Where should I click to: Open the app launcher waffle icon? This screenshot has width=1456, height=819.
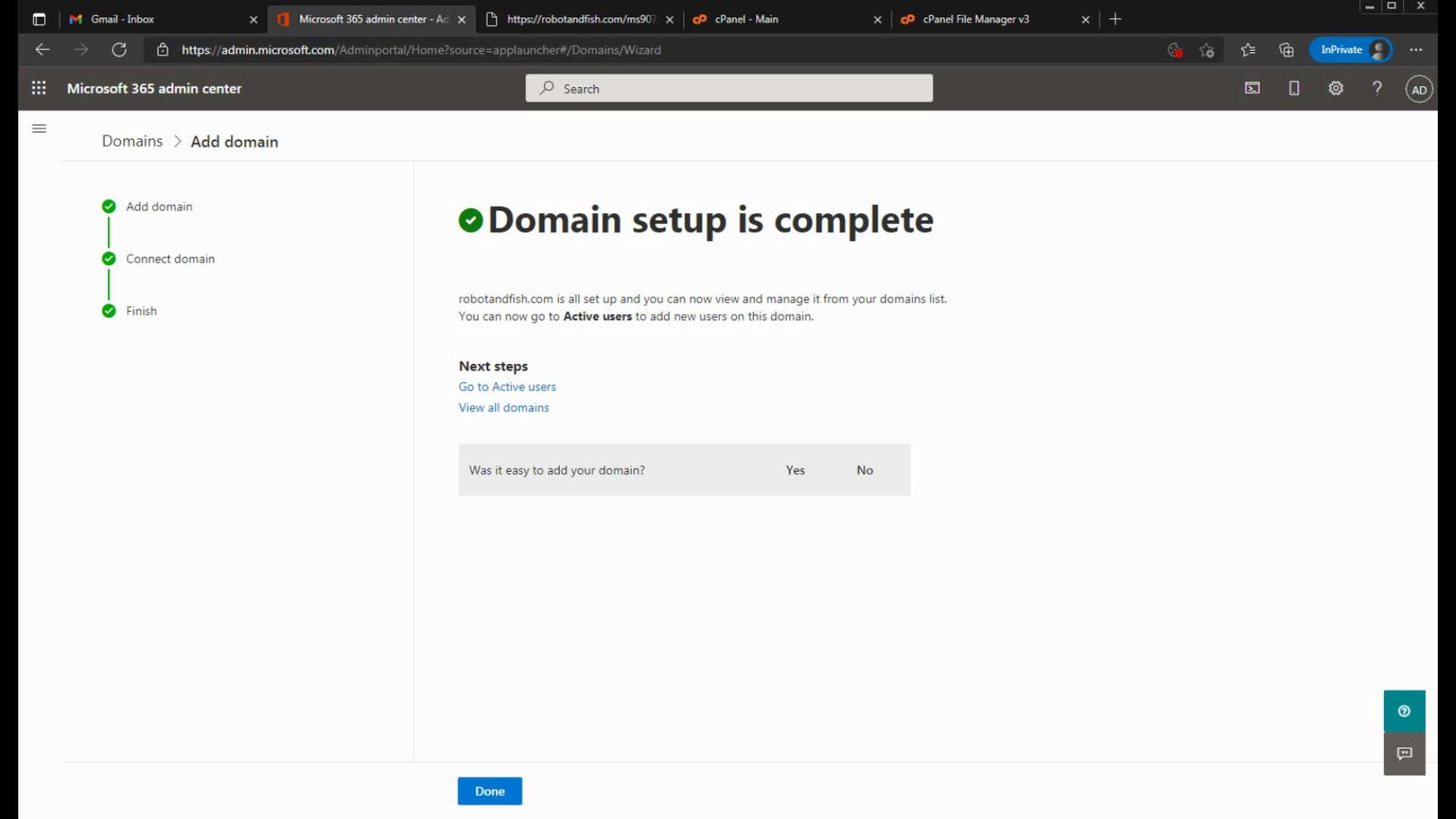coord(39,88)
